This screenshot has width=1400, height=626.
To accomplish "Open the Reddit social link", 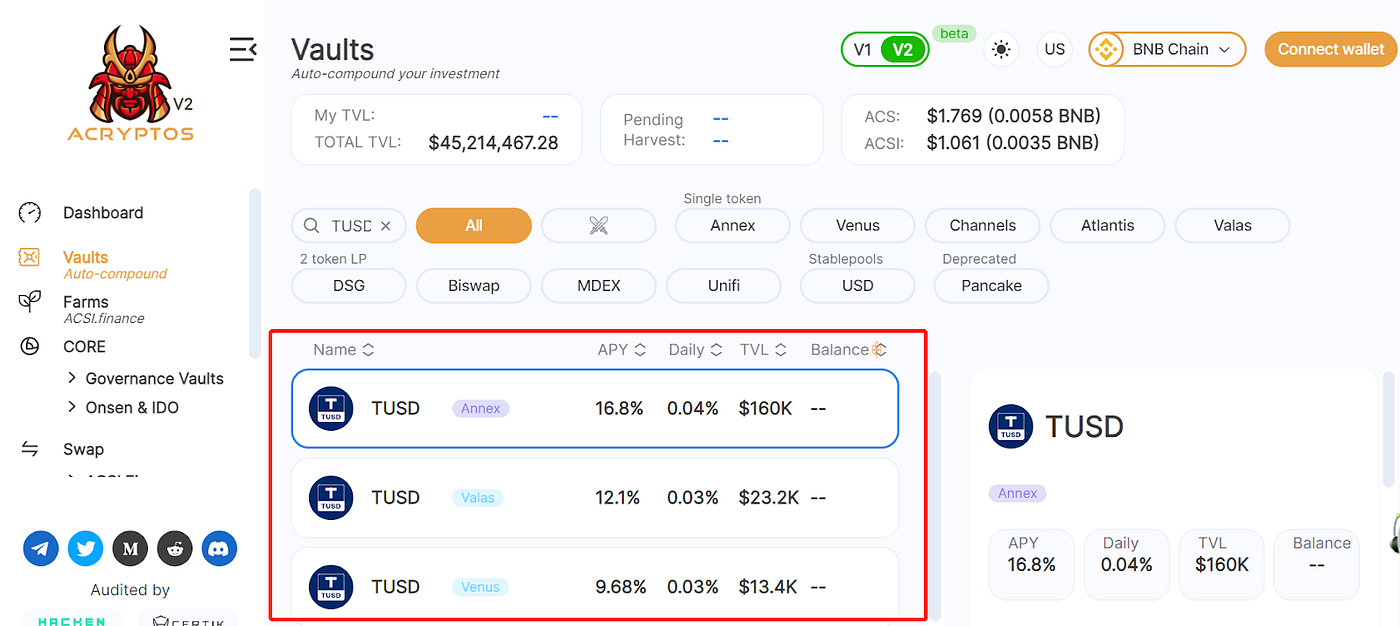I will tap(175, 548).
